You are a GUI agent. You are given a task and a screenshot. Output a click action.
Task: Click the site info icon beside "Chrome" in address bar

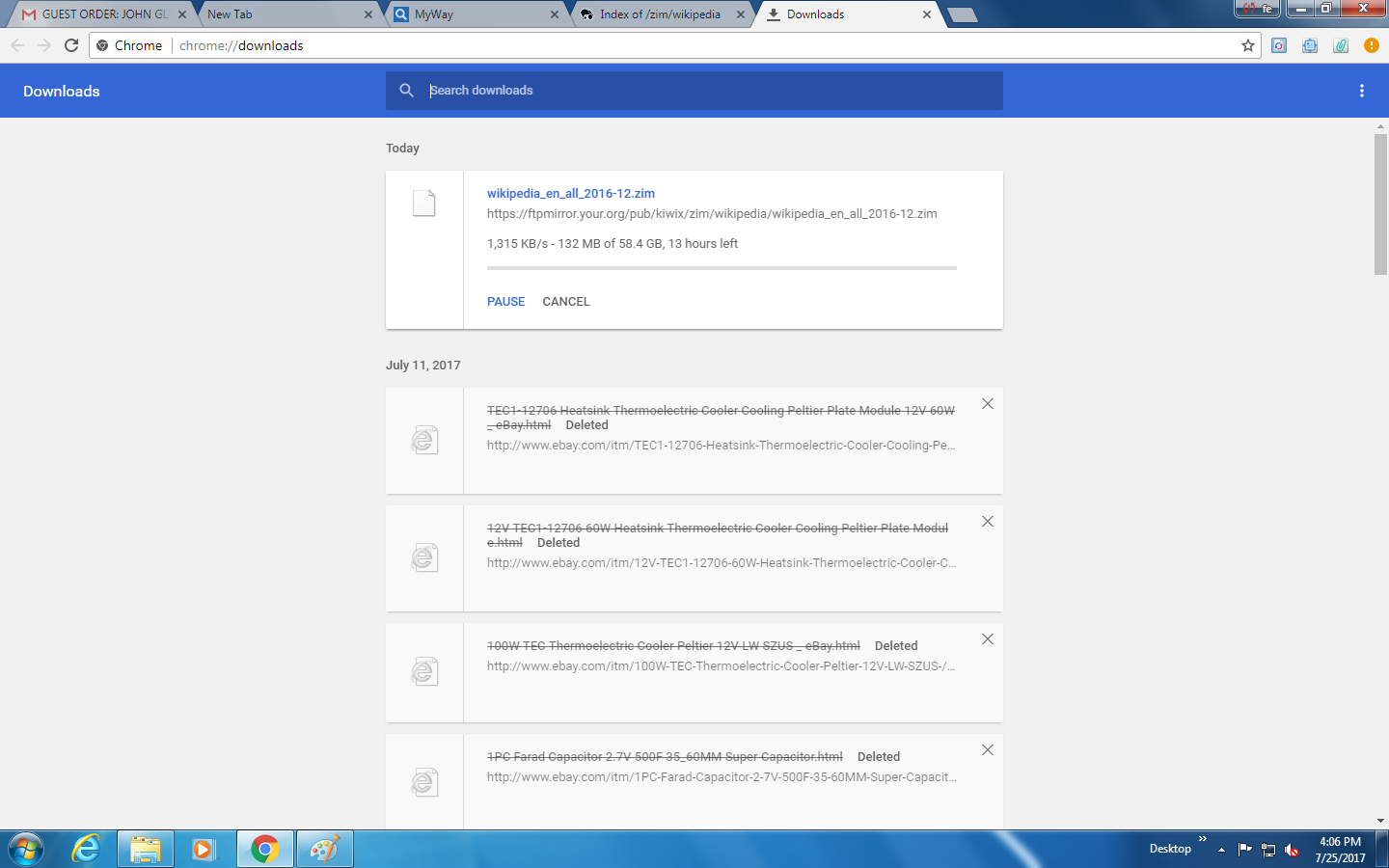pos(102,45)
